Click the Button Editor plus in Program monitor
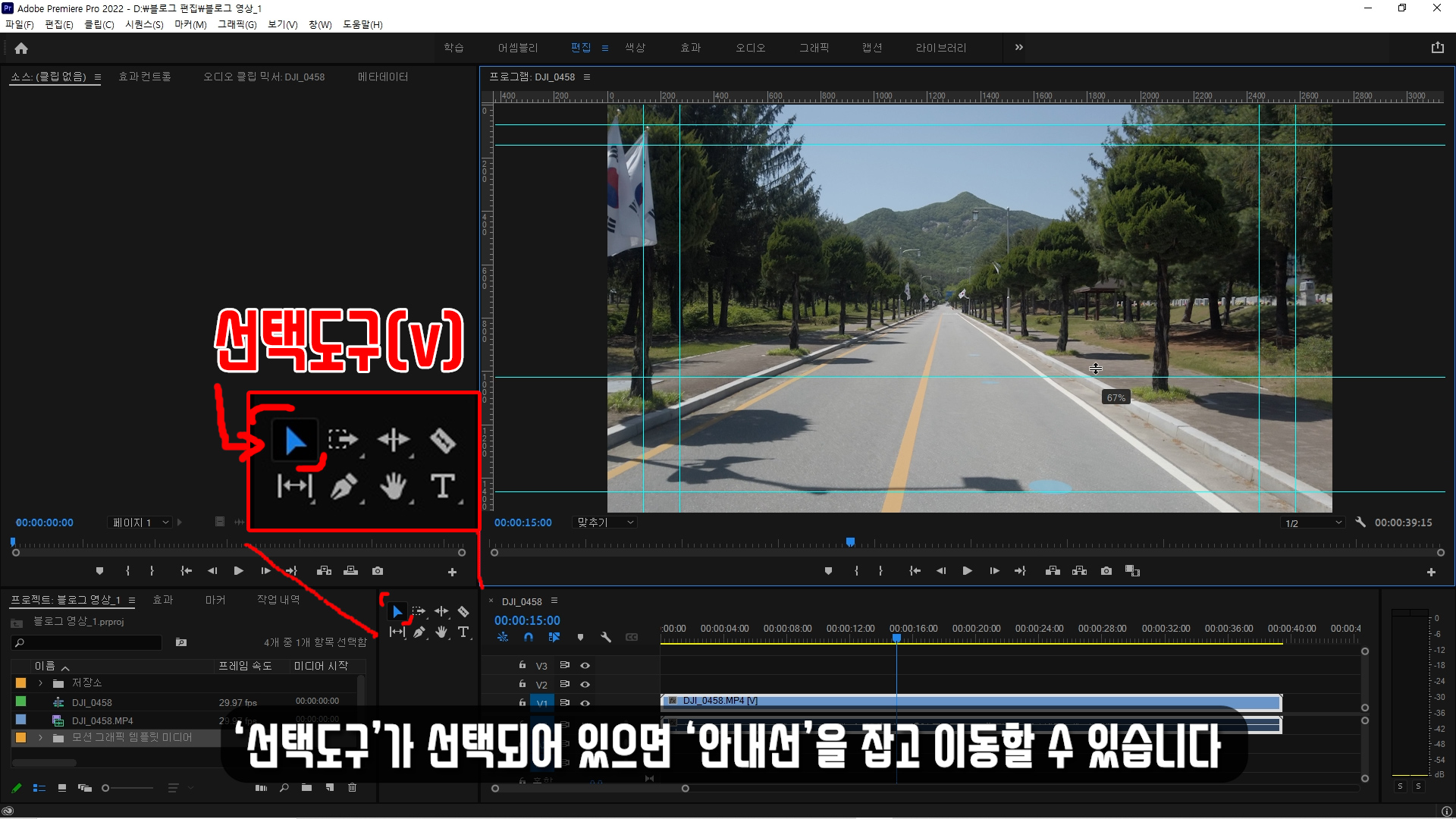This screenshot has height=819, width=1456. click(1431, 572)
